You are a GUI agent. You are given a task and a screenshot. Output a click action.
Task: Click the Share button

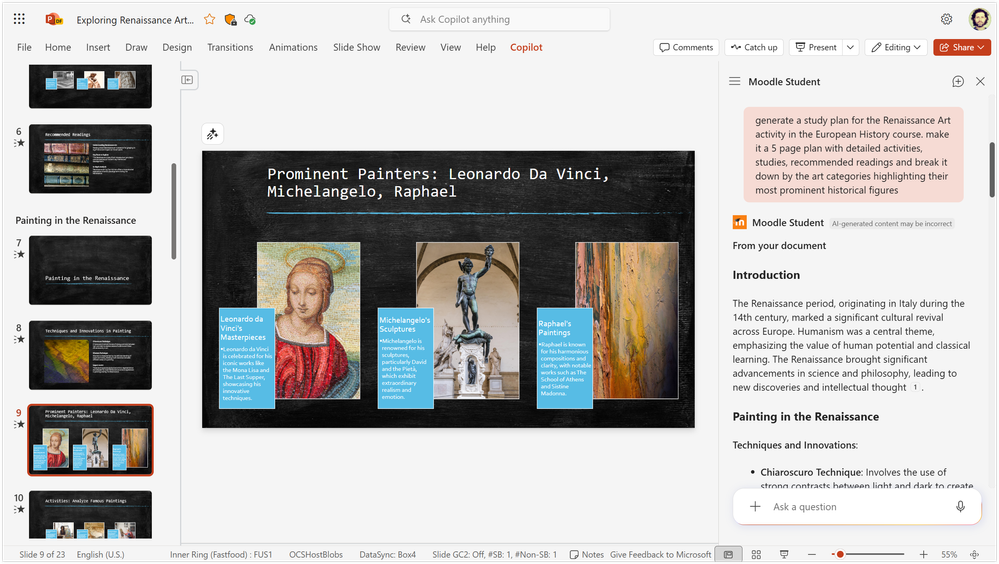[962, 47]
